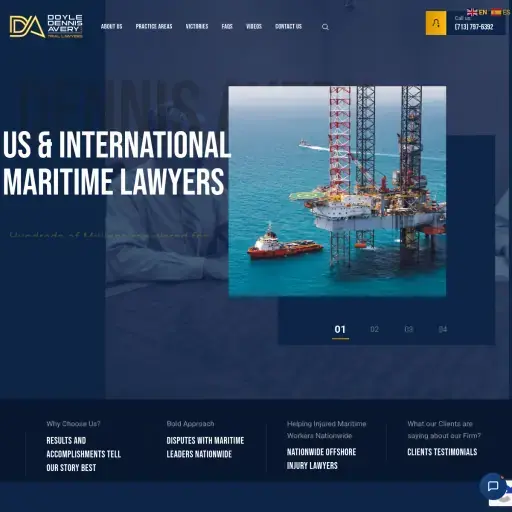Click 'Helping Injured Maritime Workers Nationwide' text
Viewport: 512px width, 512px height.
(x=326, y=430)
